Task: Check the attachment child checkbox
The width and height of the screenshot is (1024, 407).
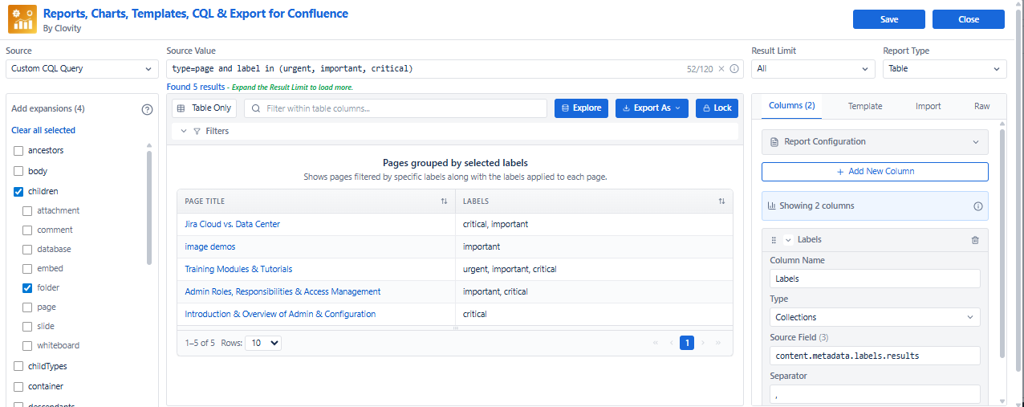Action: click(x=27, y=211)
